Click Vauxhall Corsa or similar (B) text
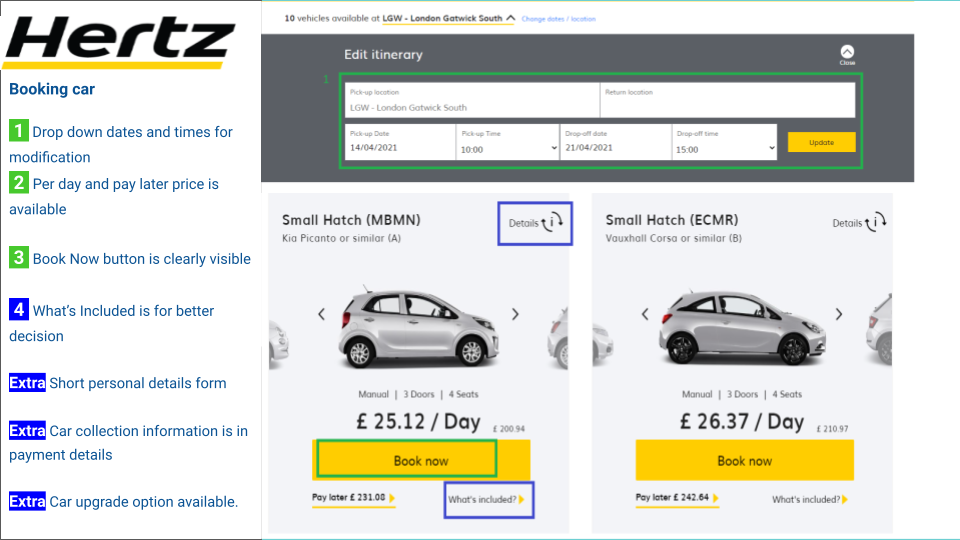This screenshot has height=540, width=960. [673, 238]
